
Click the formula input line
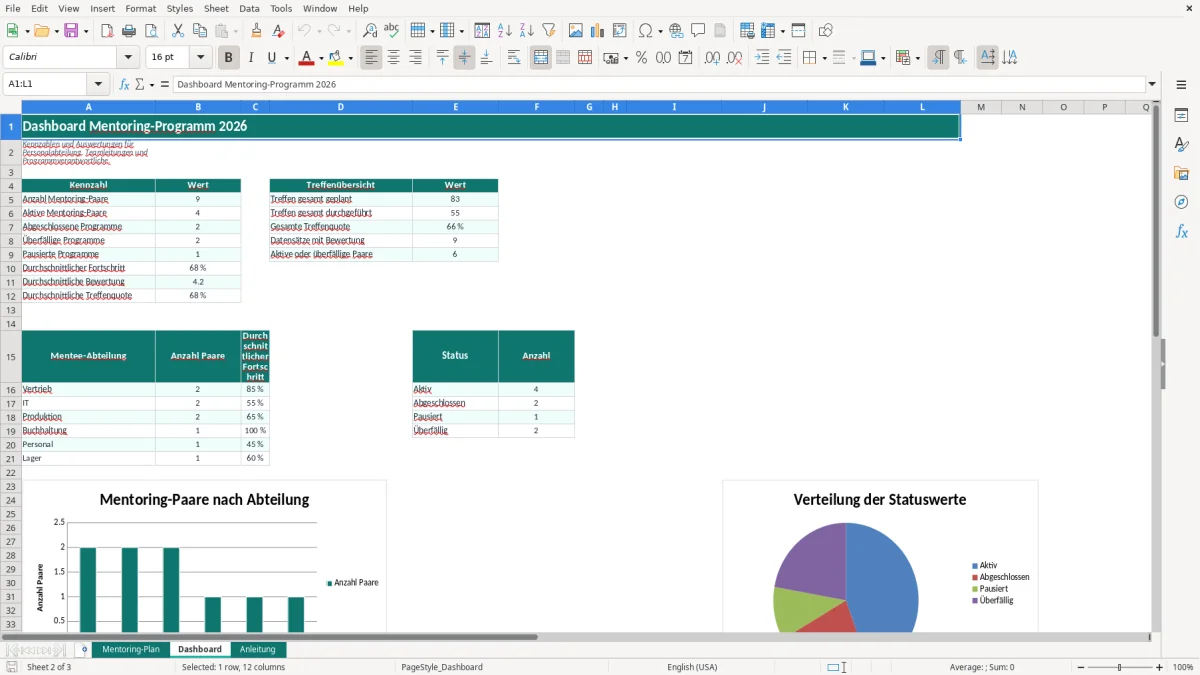click(660, 84)
